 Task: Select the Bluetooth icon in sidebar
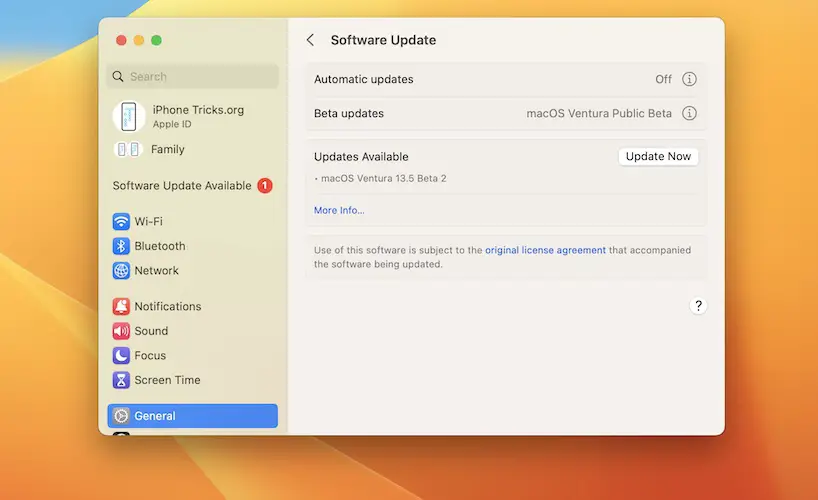pos(121,246)
